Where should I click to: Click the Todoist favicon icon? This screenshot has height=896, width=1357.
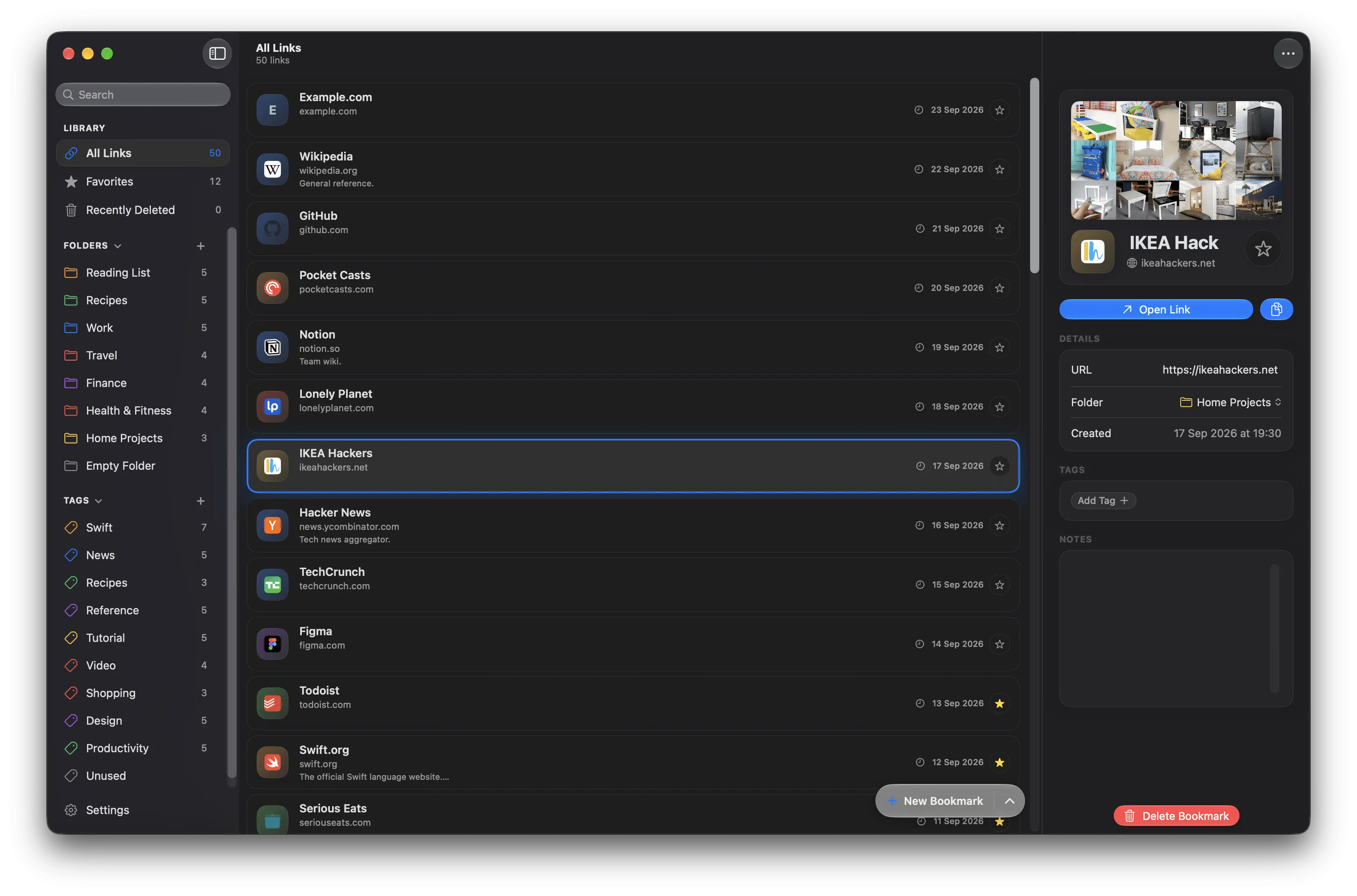coord(272,703)
